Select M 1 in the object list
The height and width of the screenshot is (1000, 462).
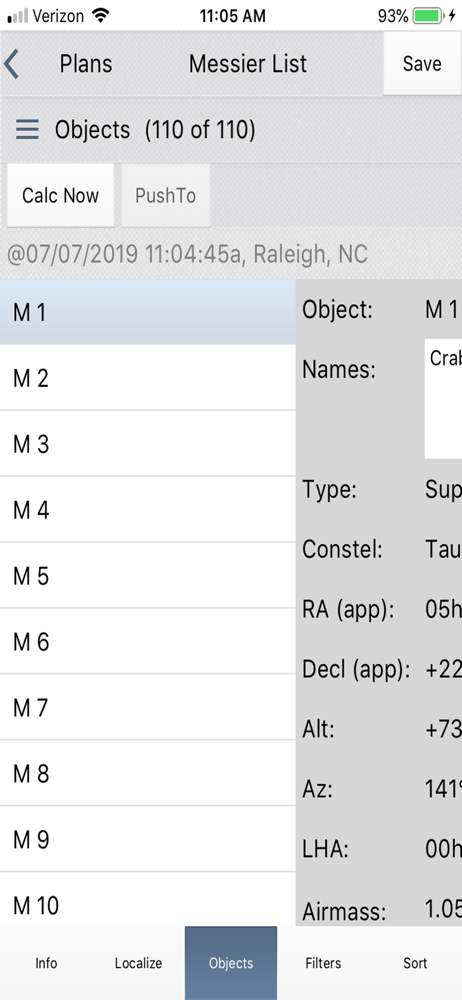coord(147,312)
